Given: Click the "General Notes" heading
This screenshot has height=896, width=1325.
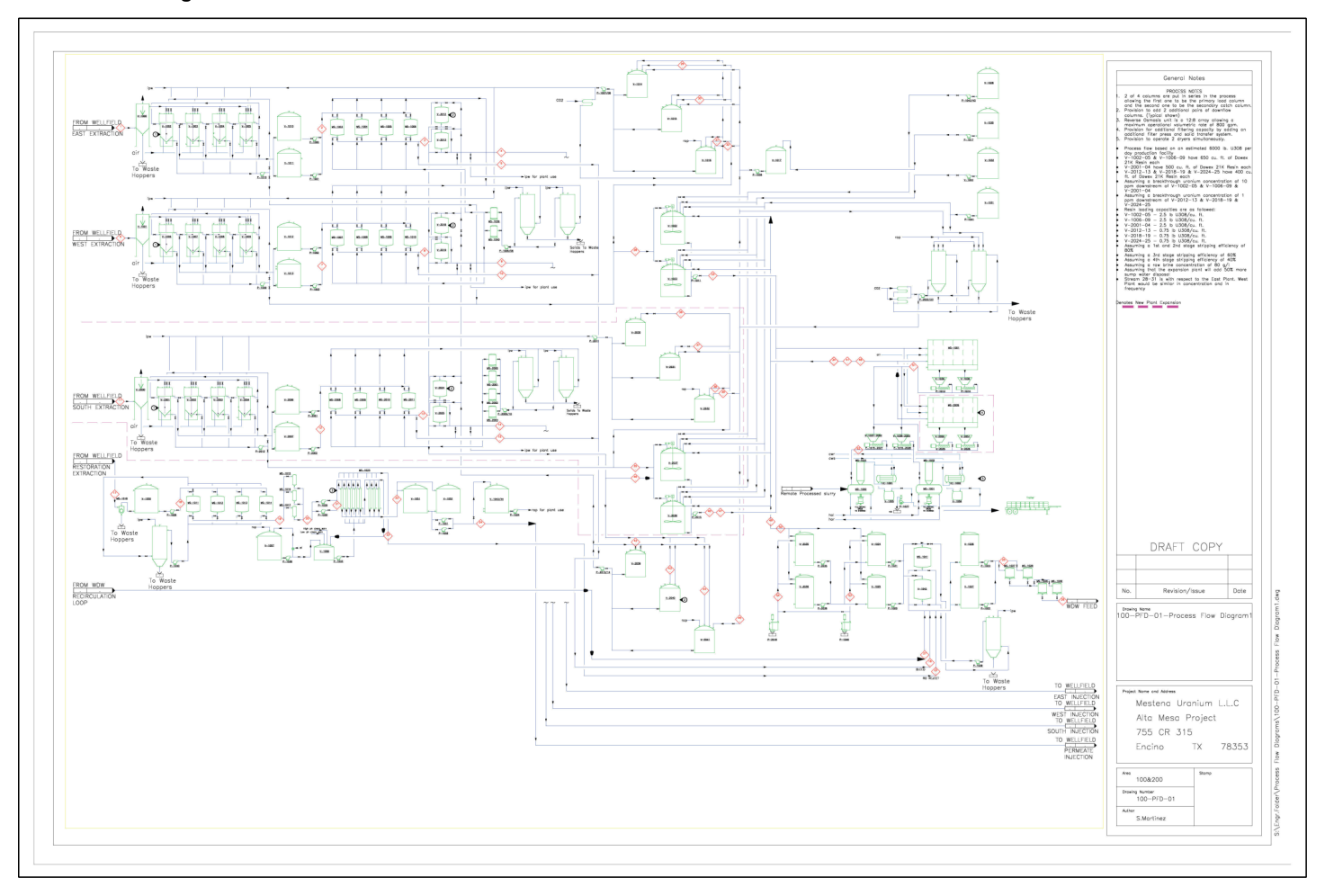Looking at the screenshot, I should [1184, 78].
